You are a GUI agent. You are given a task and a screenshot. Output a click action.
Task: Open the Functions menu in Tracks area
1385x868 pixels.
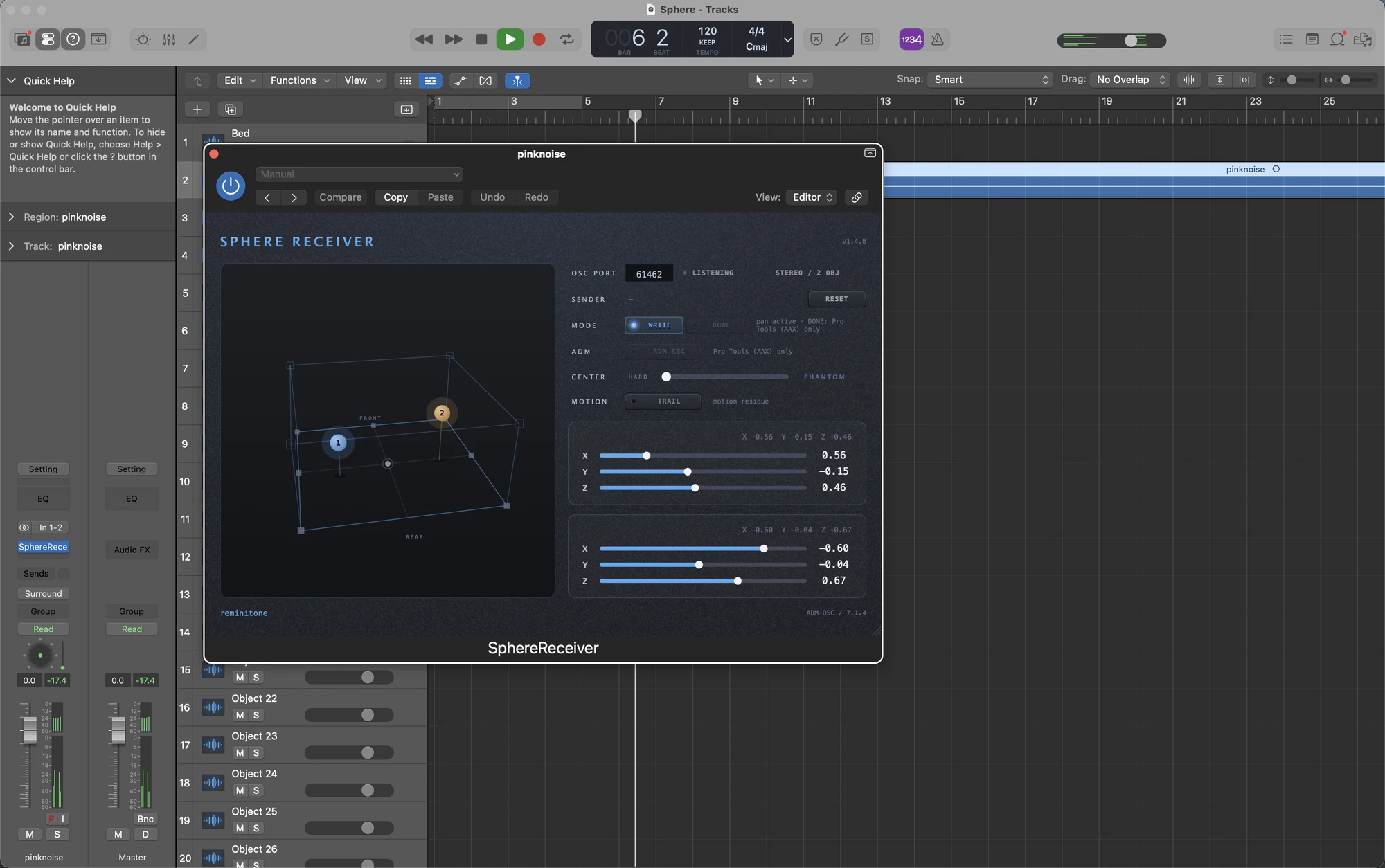point(299,80)
